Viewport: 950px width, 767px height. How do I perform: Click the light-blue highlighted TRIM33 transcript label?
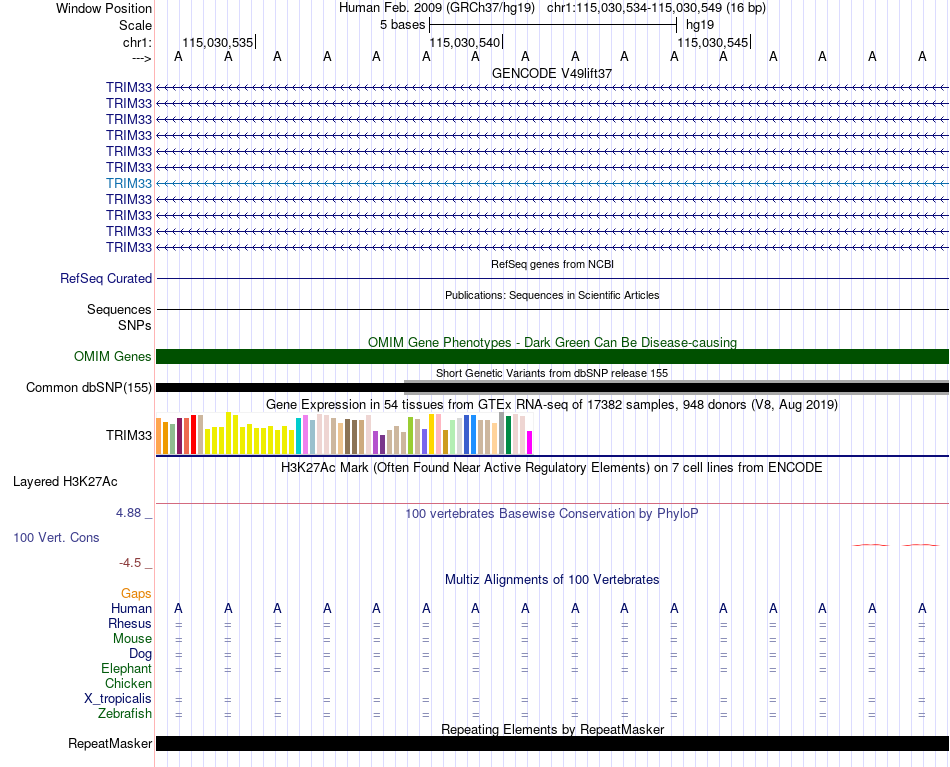coord(128,183)
